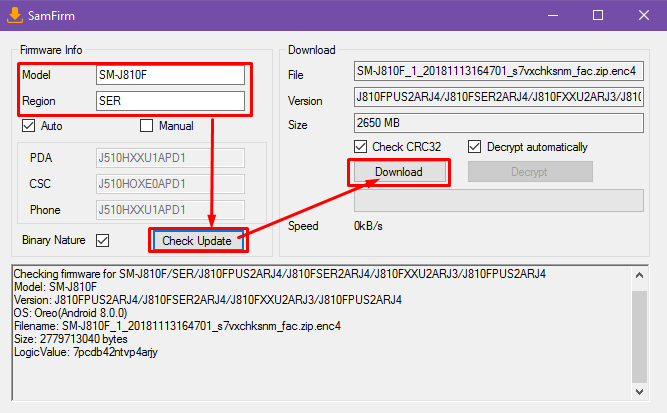Click the PDA field J510HXXU1APD1
Viewport: 667px width, 413px height.
pos(170,158)
